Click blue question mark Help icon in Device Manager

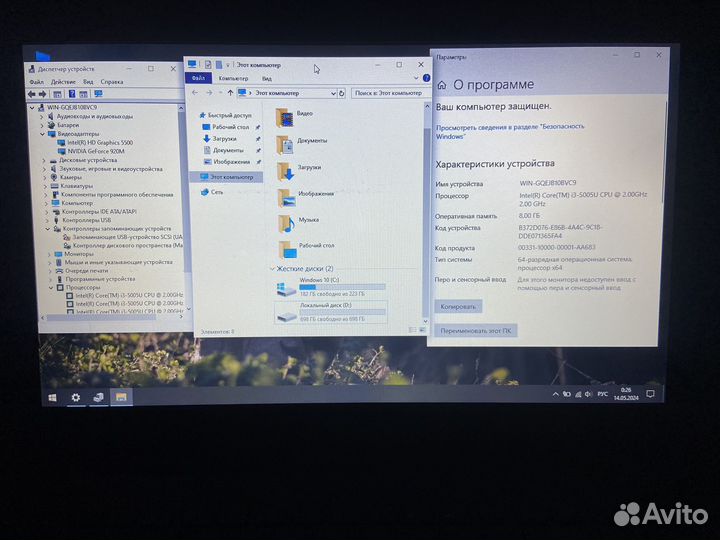72,94
